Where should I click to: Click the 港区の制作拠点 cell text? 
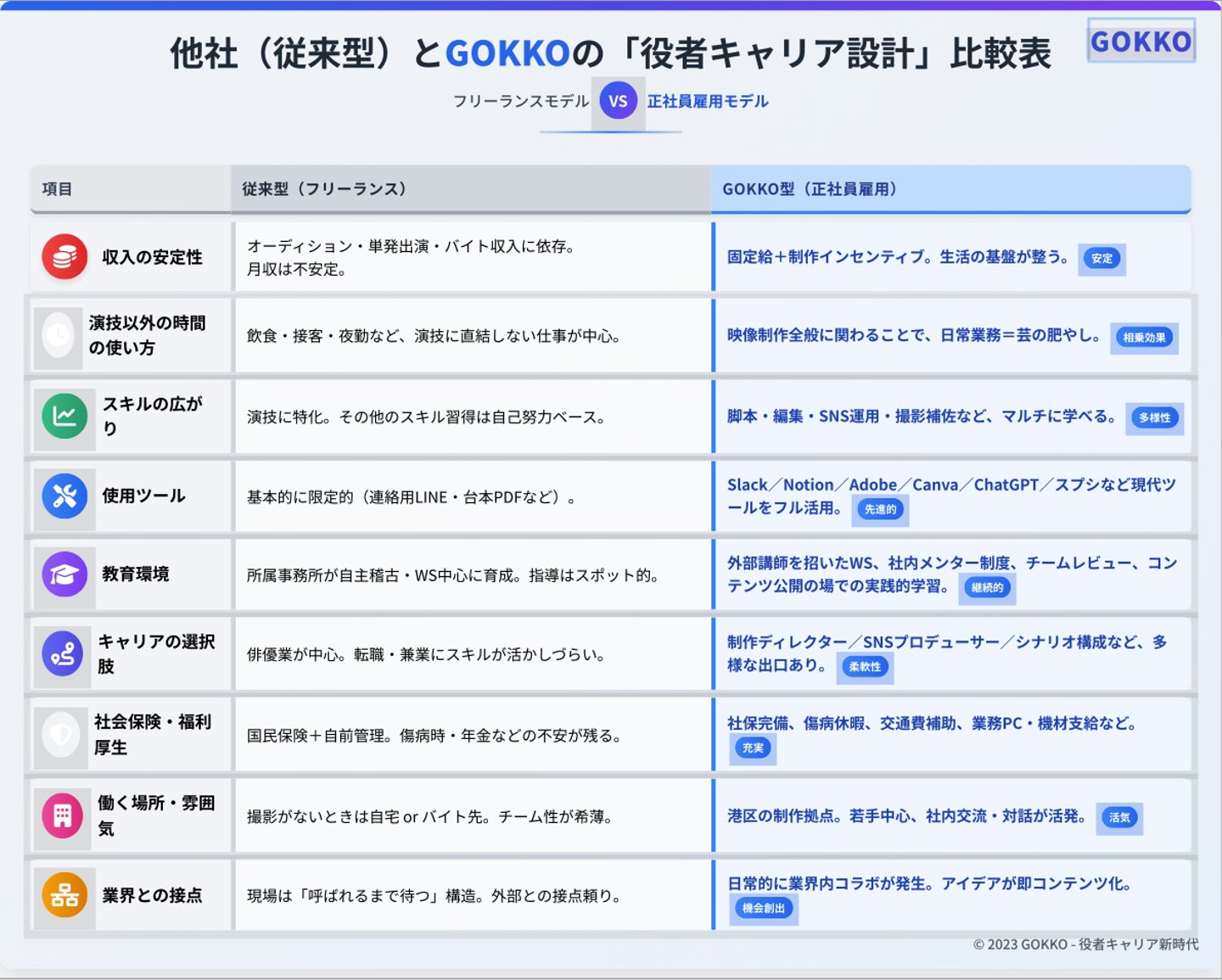click(907, 816)
